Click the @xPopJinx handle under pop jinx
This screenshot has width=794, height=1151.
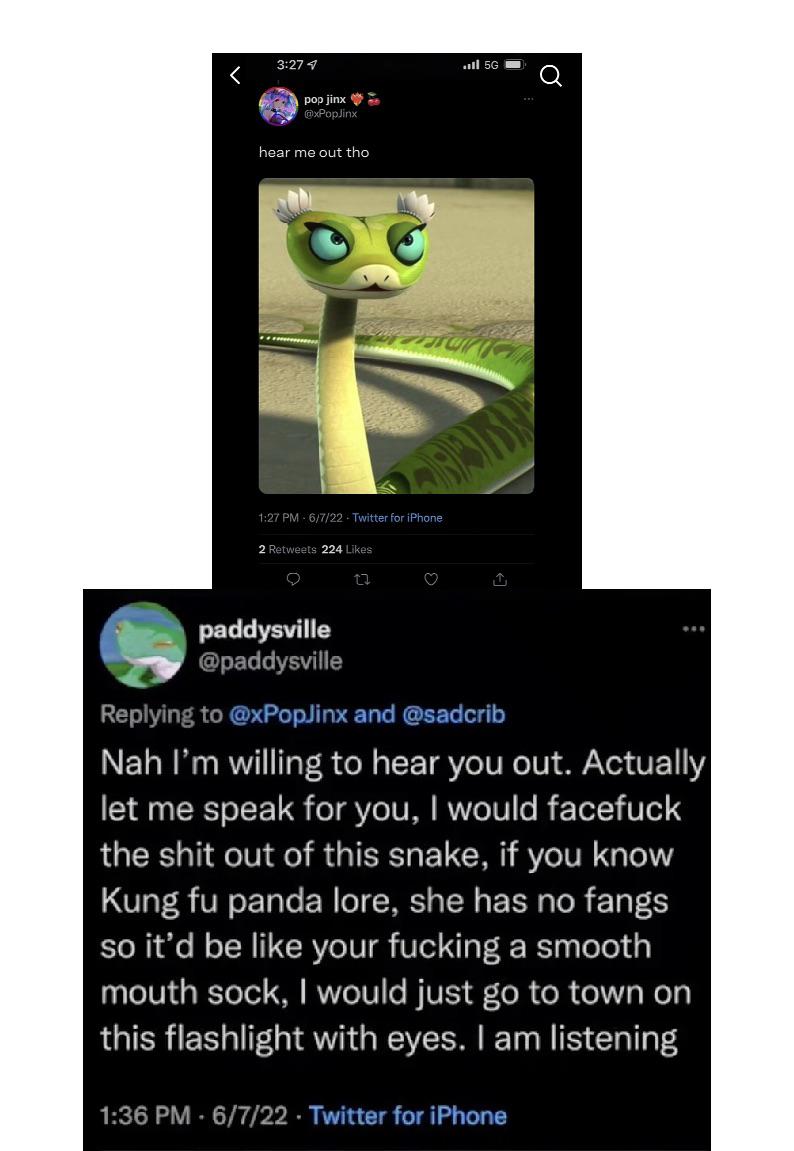coord(331,114)
